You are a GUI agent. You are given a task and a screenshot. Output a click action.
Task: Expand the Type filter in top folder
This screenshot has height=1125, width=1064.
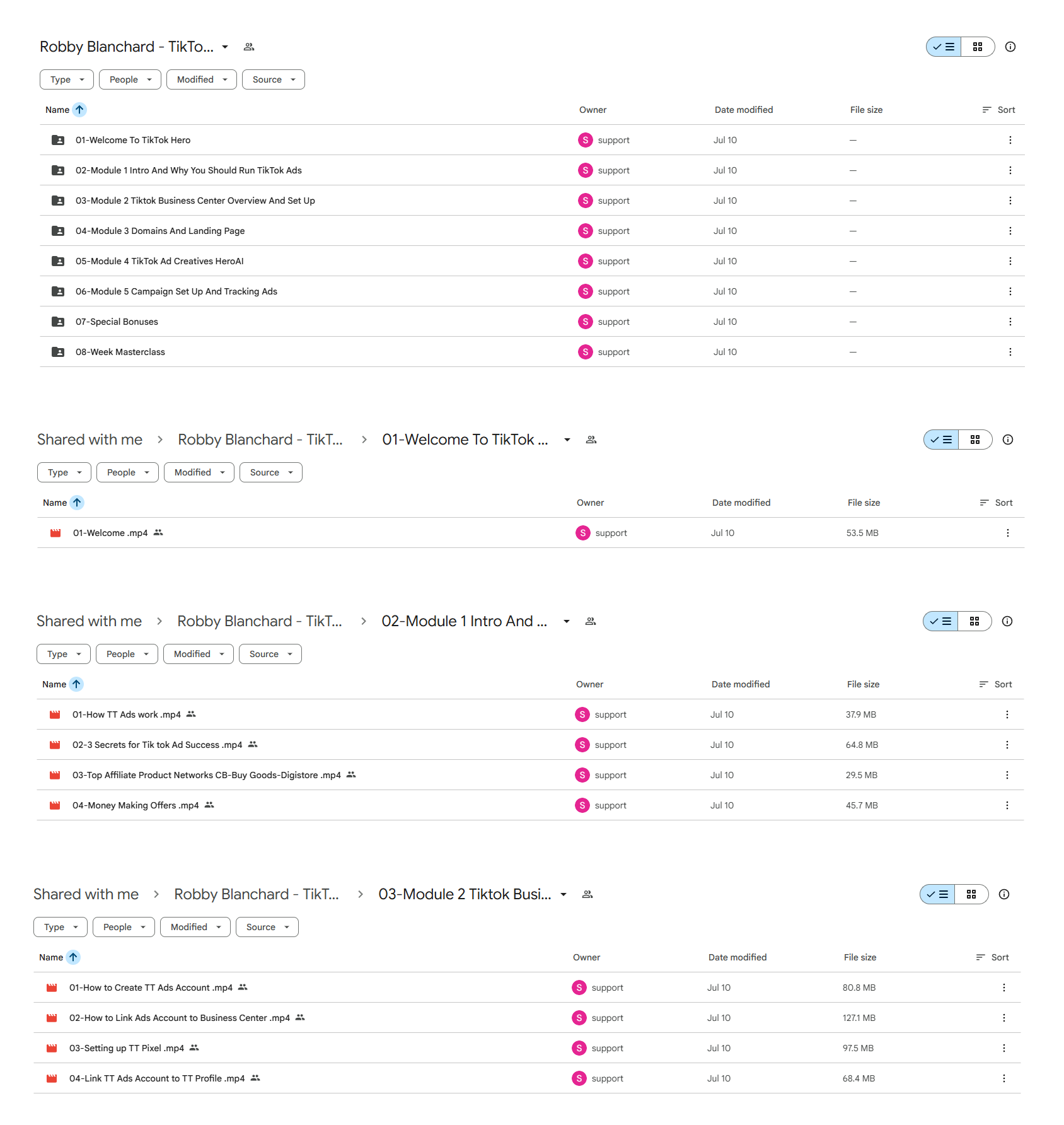(x=67, y=79)
